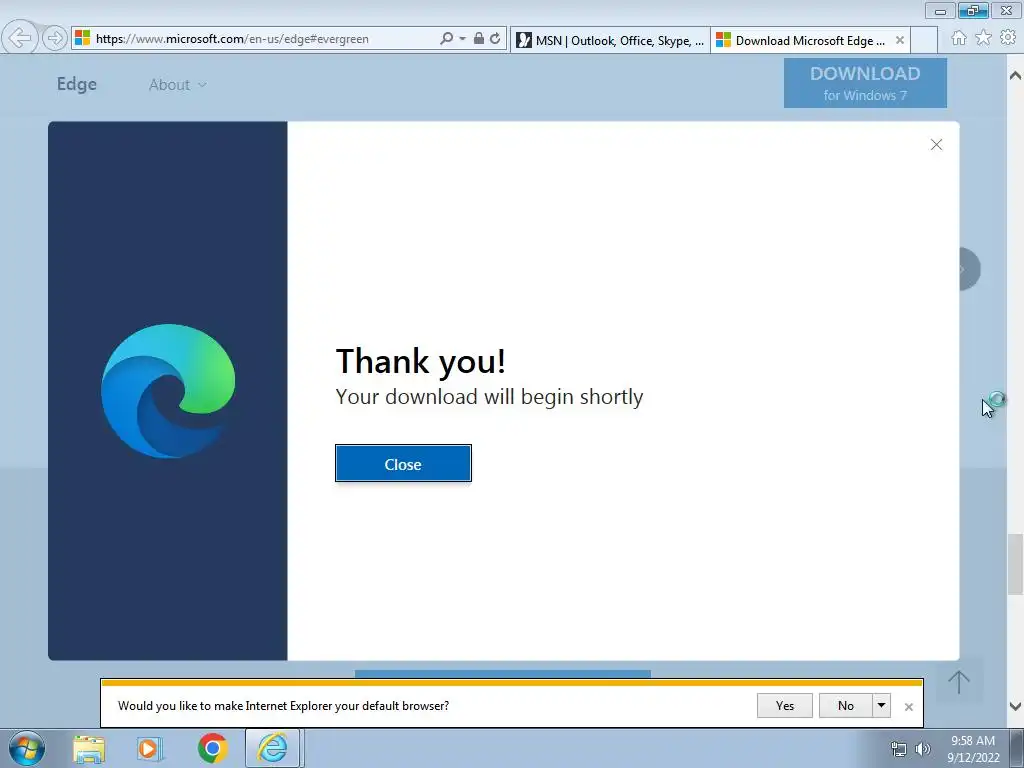
Task: Dismiss the Thank you dialog with X
Action: click(x=936, y=145)
